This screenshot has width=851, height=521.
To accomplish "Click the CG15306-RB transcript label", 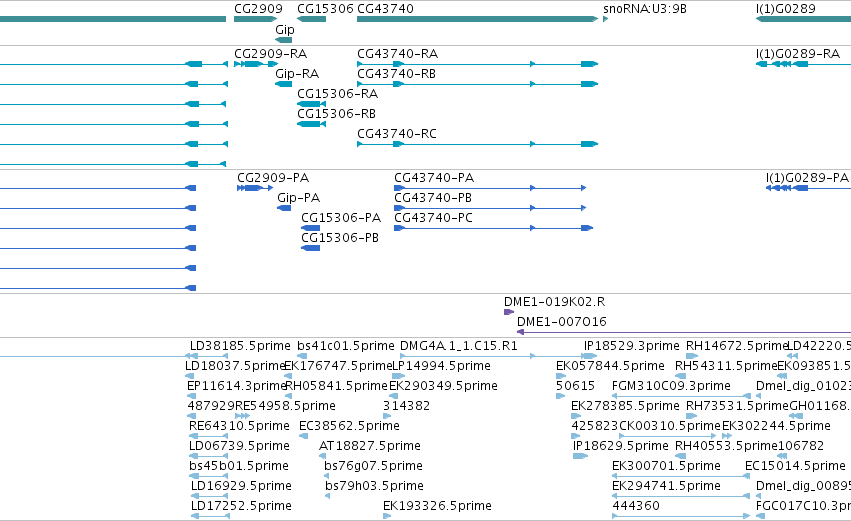I will pos(336,114).
